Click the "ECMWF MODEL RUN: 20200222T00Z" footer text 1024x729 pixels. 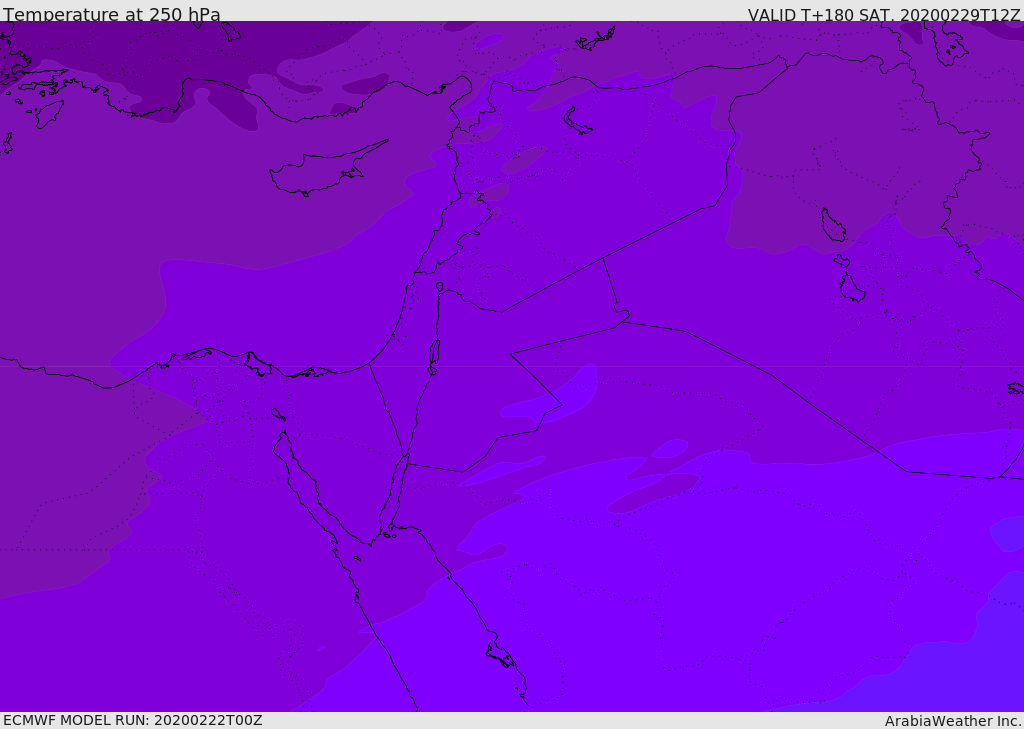pos(133,720)
